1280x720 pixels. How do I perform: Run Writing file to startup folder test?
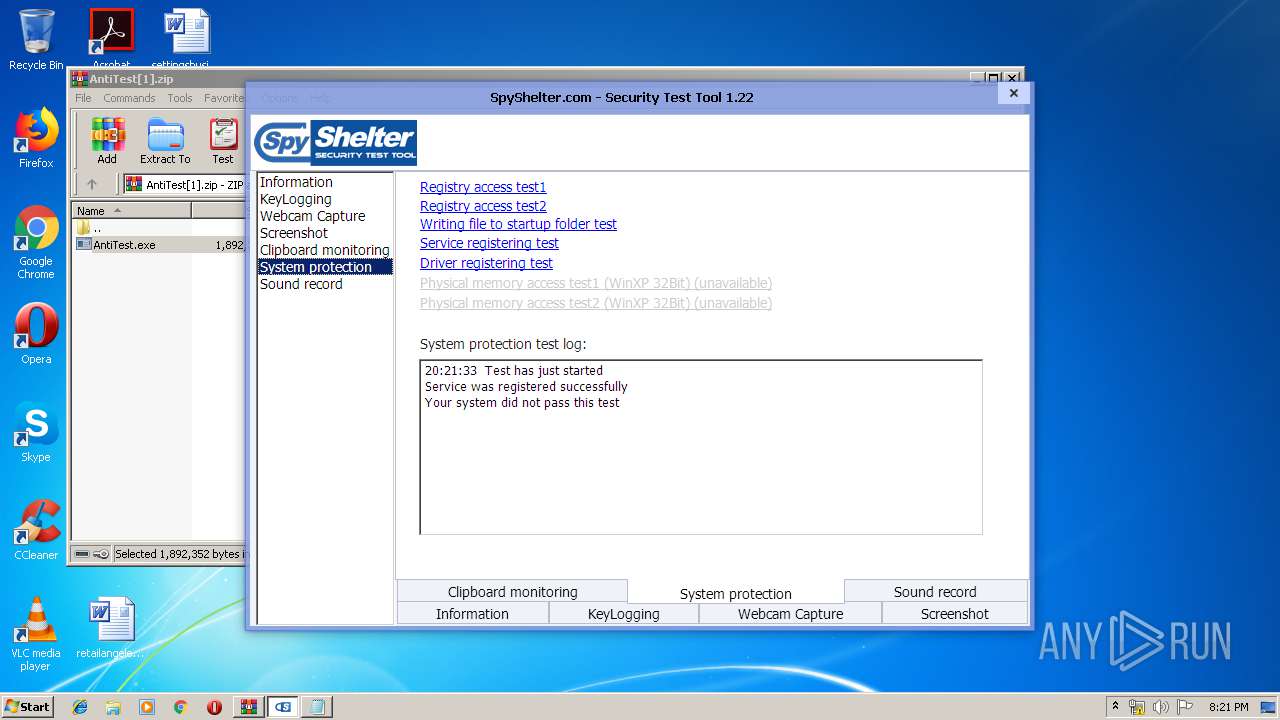[518, 224]
